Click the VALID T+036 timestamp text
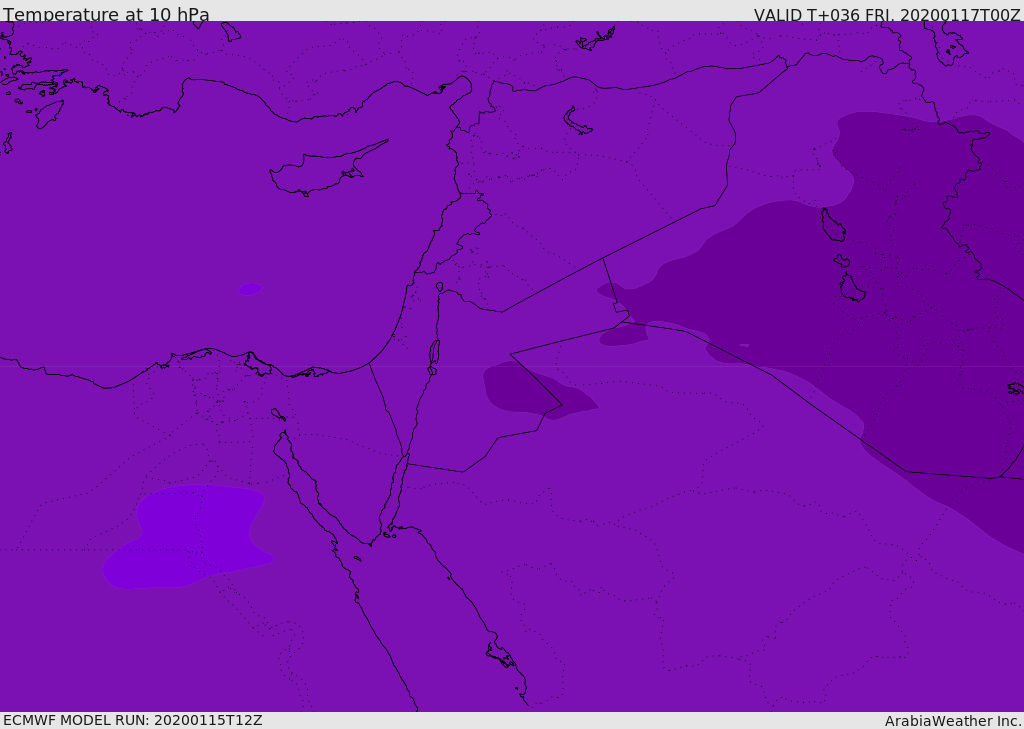The image size is (1024, 729). [886, 15]
